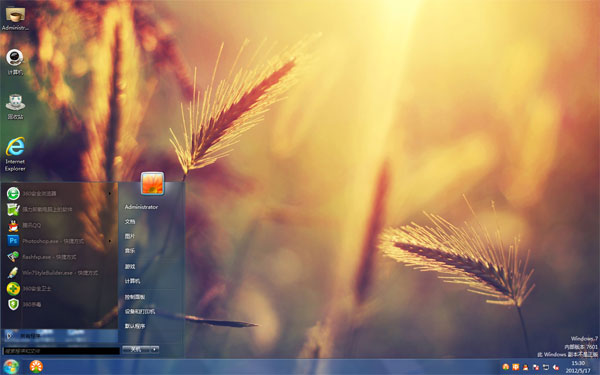Click the muted volume tray icon

556,367
